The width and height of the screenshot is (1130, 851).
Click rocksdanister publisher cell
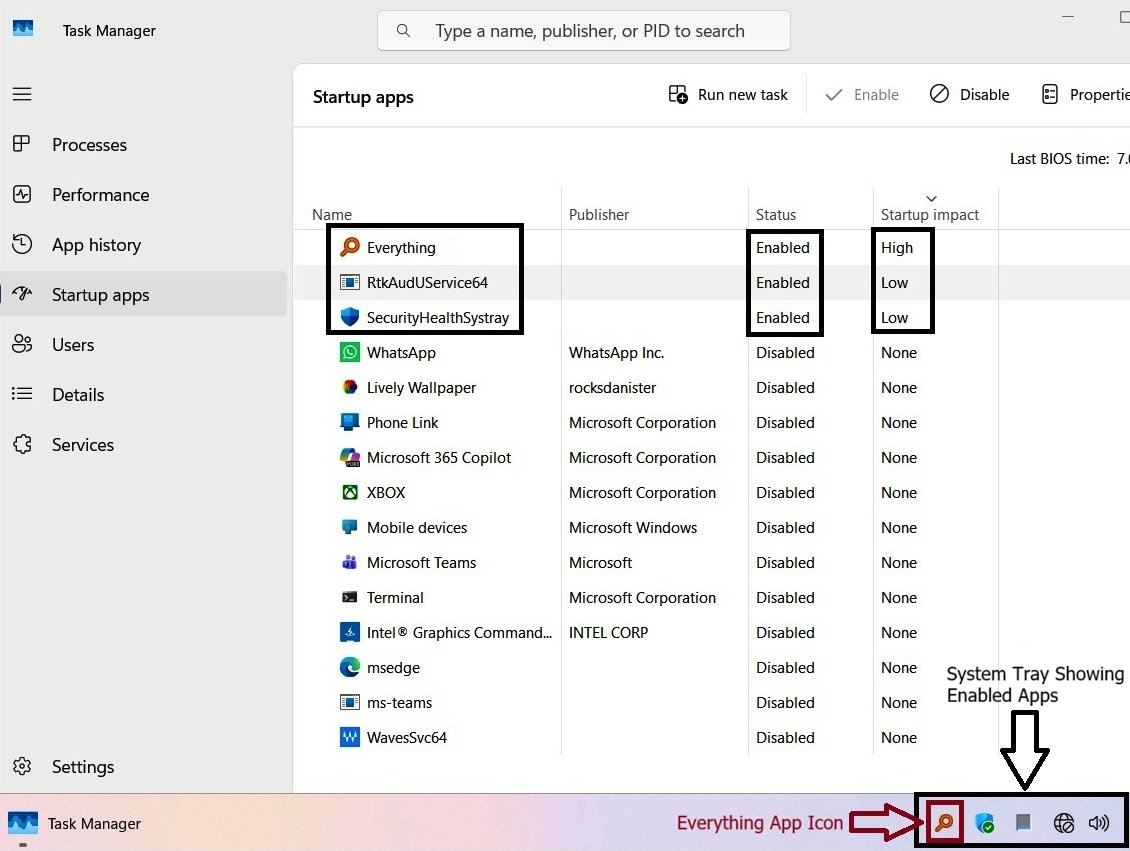612,387
